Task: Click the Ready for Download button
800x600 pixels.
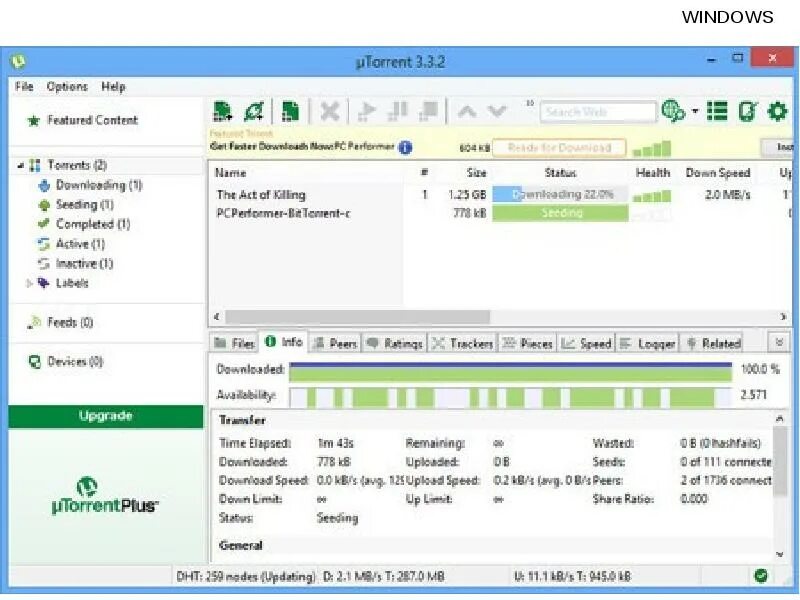Action: click(559, 147)
